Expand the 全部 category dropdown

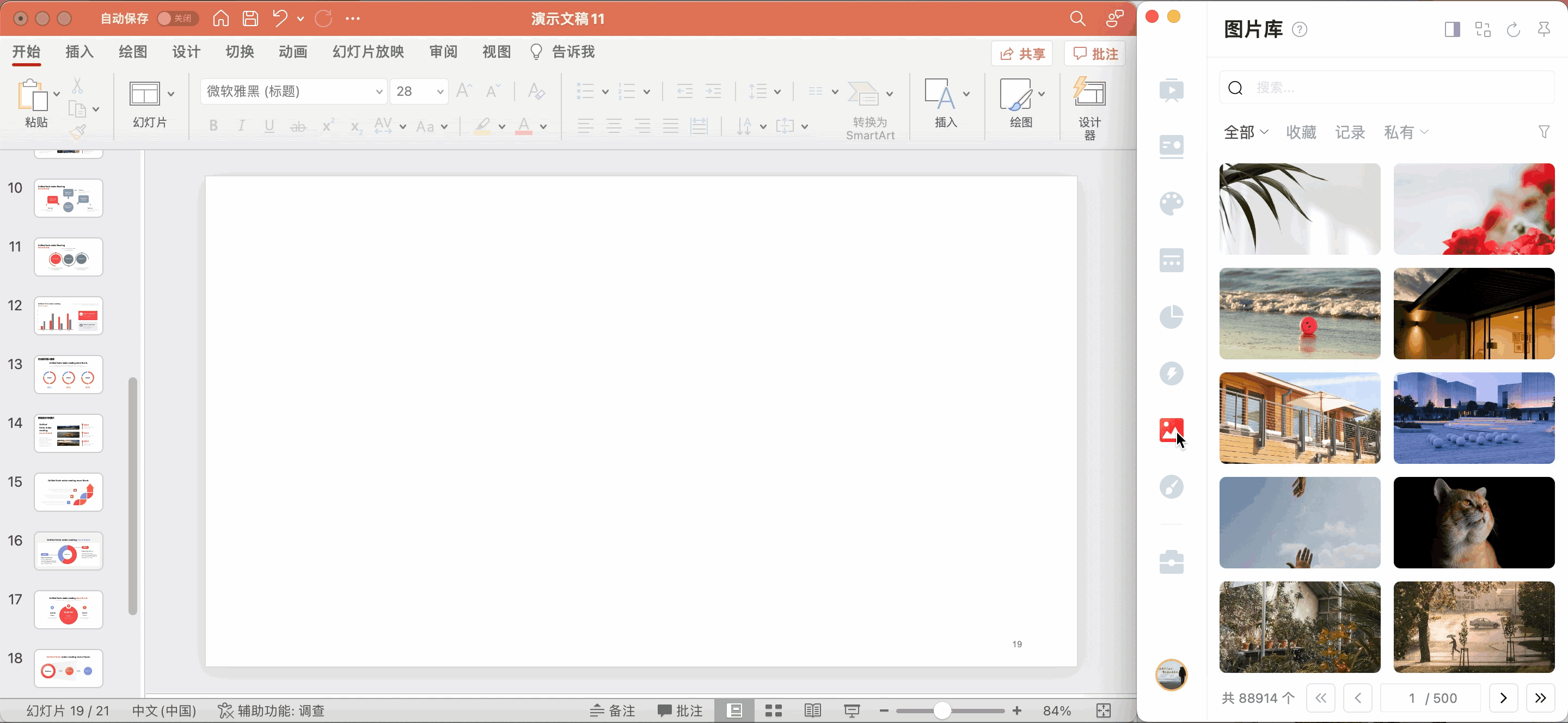pyautogui.click(x=1246, y=132)
